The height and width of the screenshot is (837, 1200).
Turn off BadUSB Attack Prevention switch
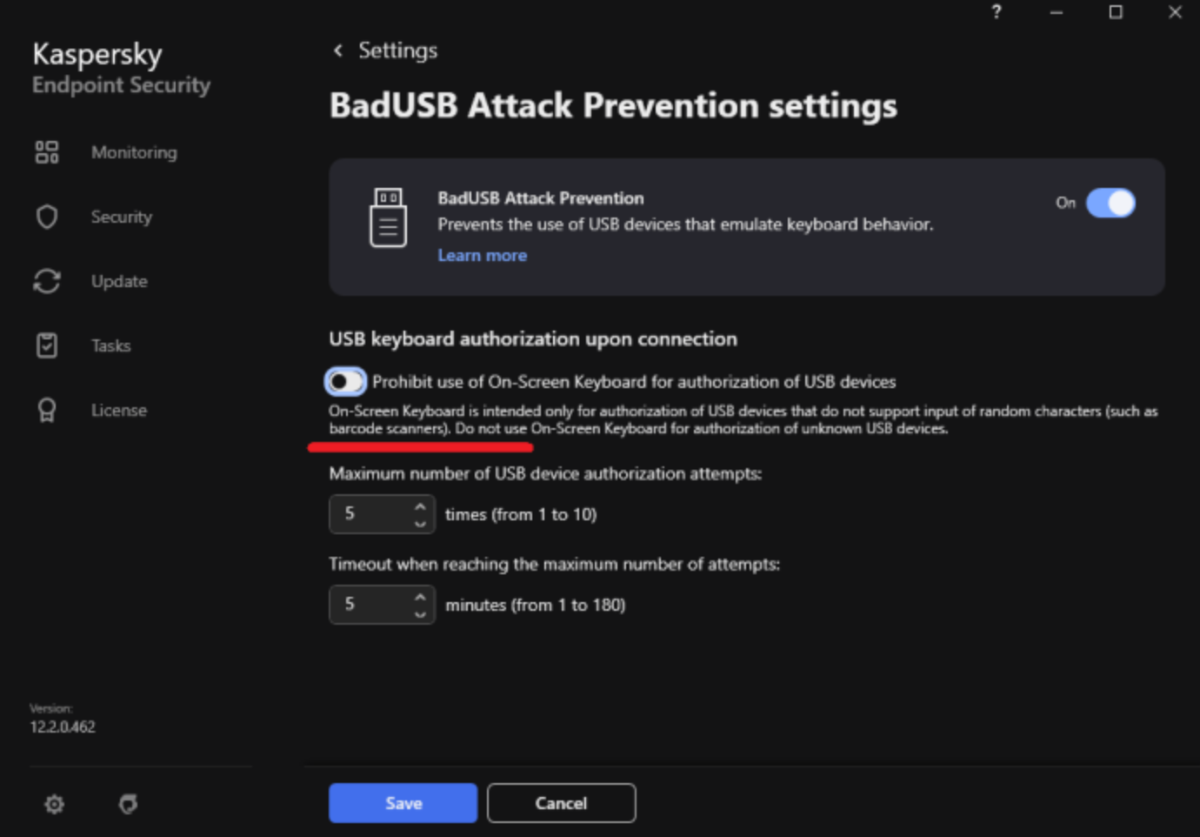point(1110,203)
